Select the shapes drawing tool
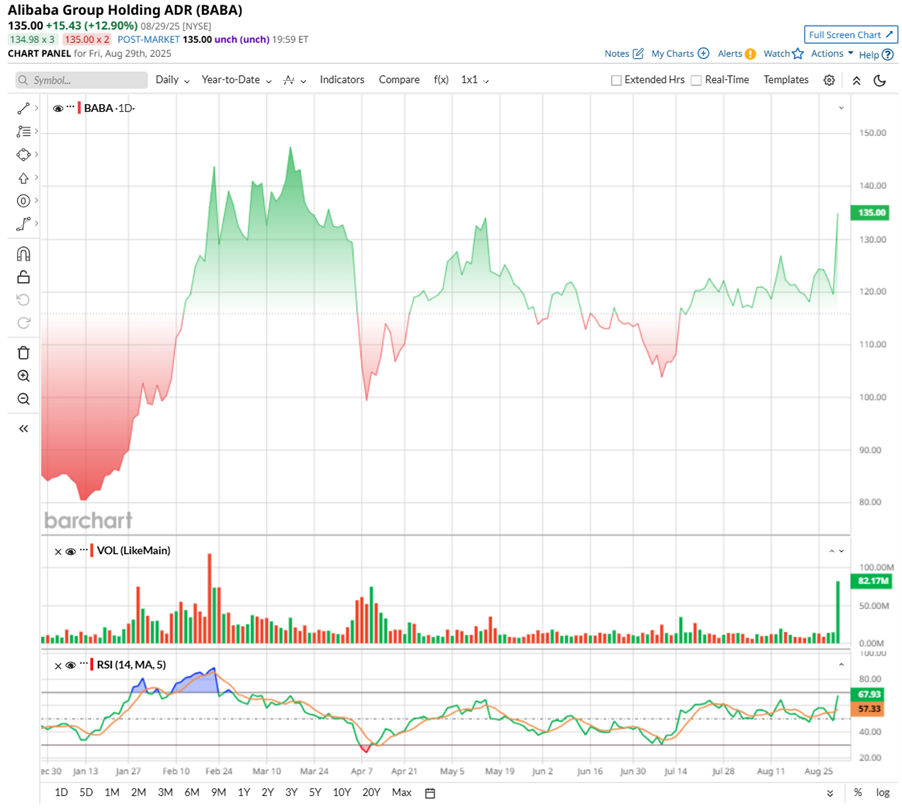This screenshot has height=810, width=902. [x=23, y=155]
